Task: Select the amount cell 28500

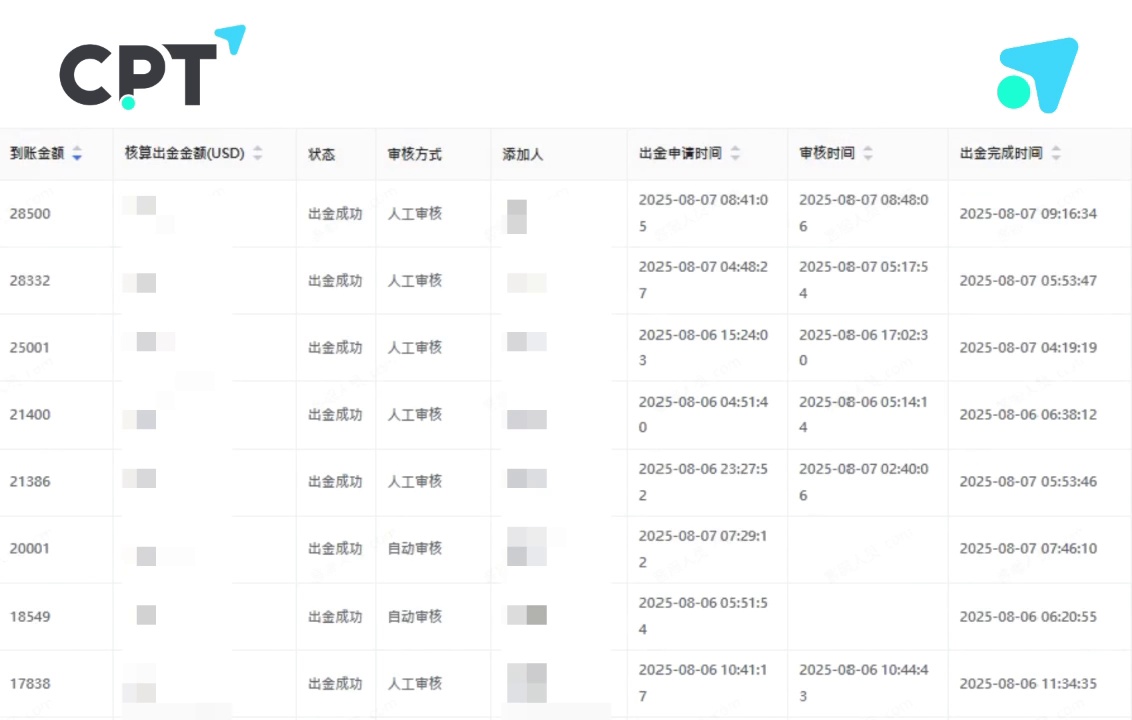Action: pos(30,214)
